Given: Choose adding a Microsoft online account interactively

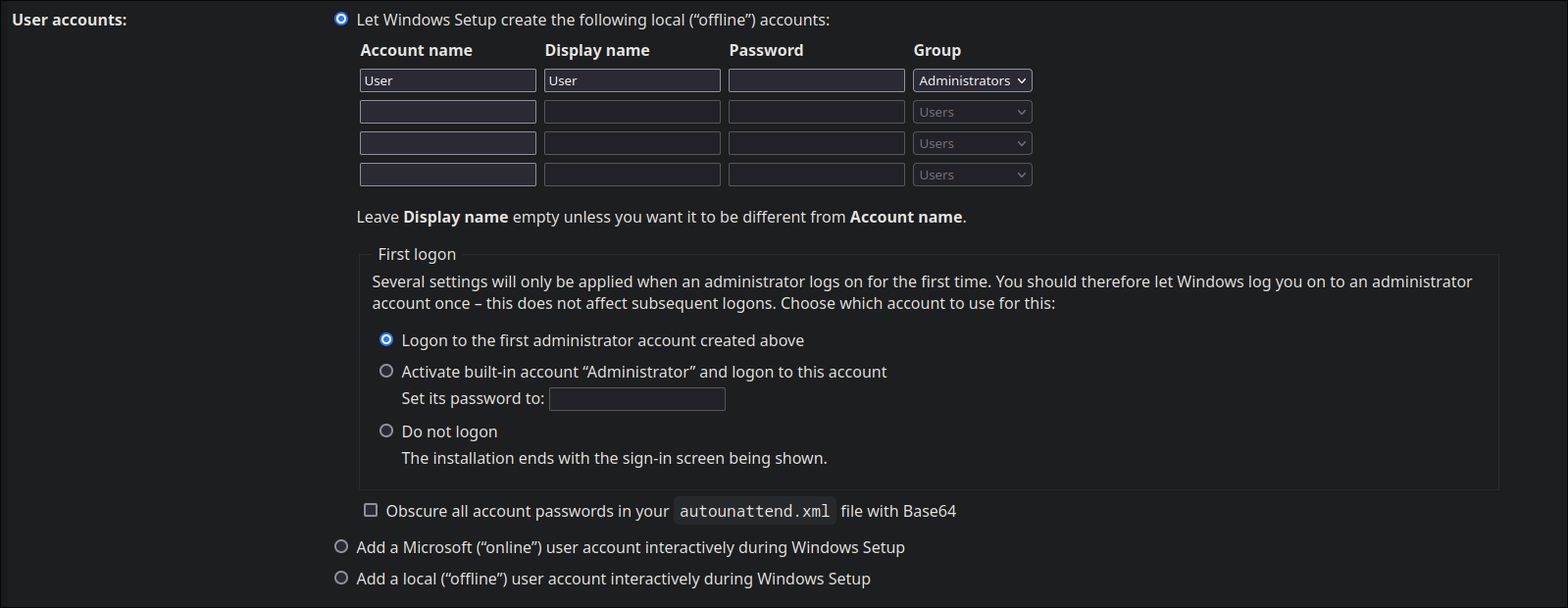Looking at the screenshot, I should coord(340,545).
